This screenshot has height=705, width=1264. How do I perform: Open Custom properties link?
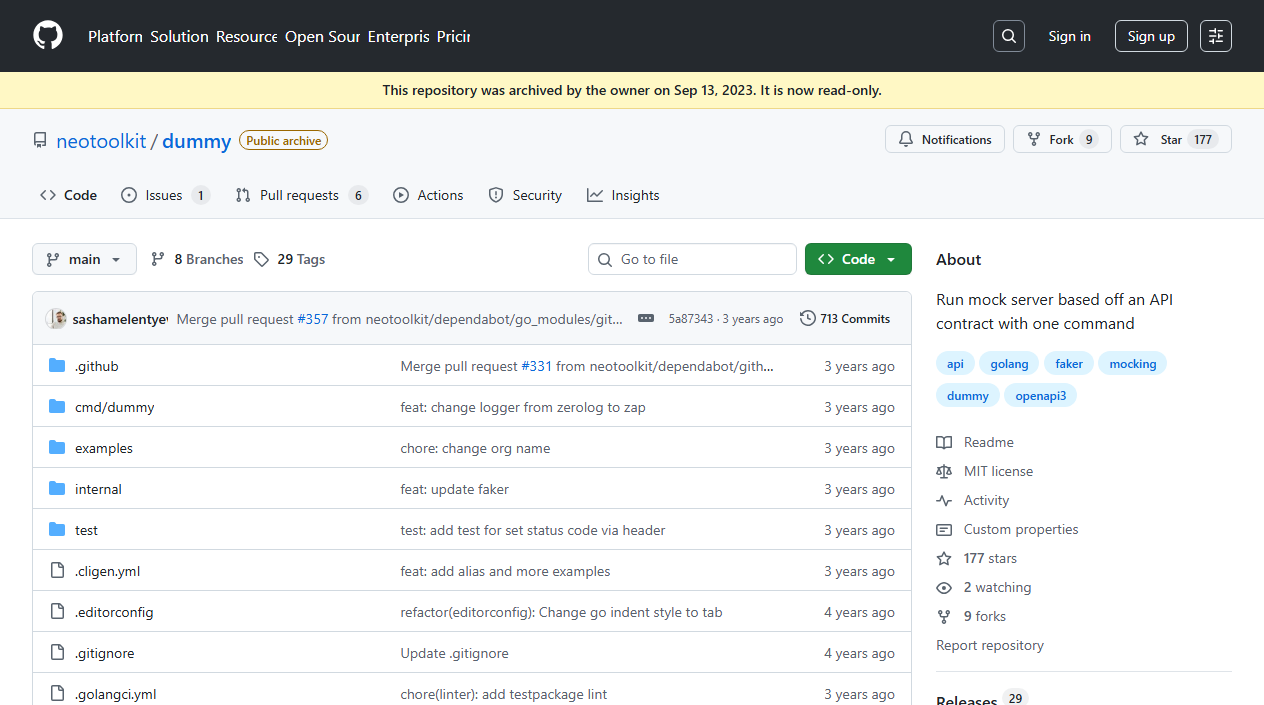click(x=1007, y=529)
